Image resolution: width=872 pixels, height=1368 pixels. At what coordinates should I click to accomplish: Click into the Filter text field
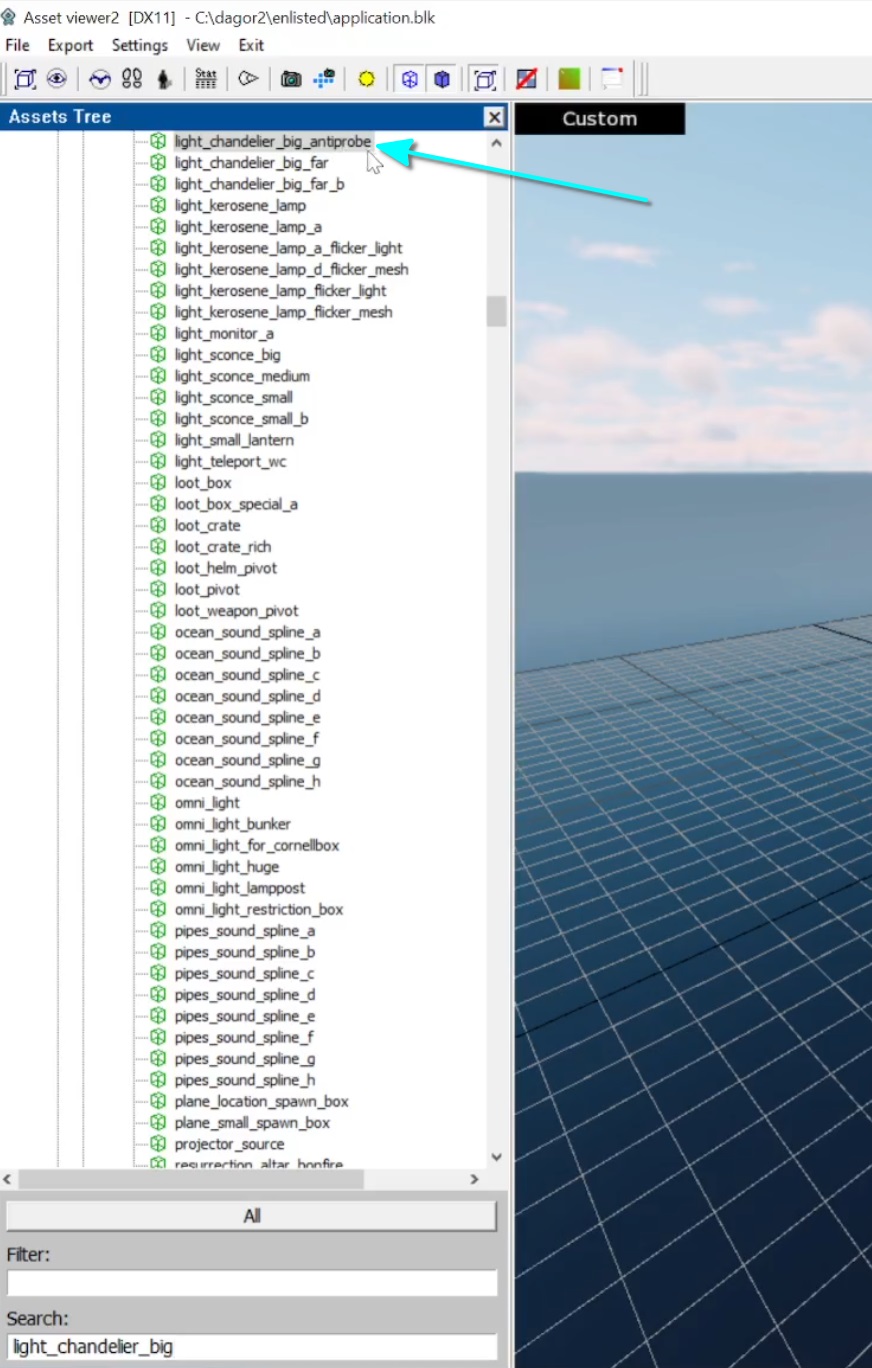pyautogui.click(x=252, y=1283)
